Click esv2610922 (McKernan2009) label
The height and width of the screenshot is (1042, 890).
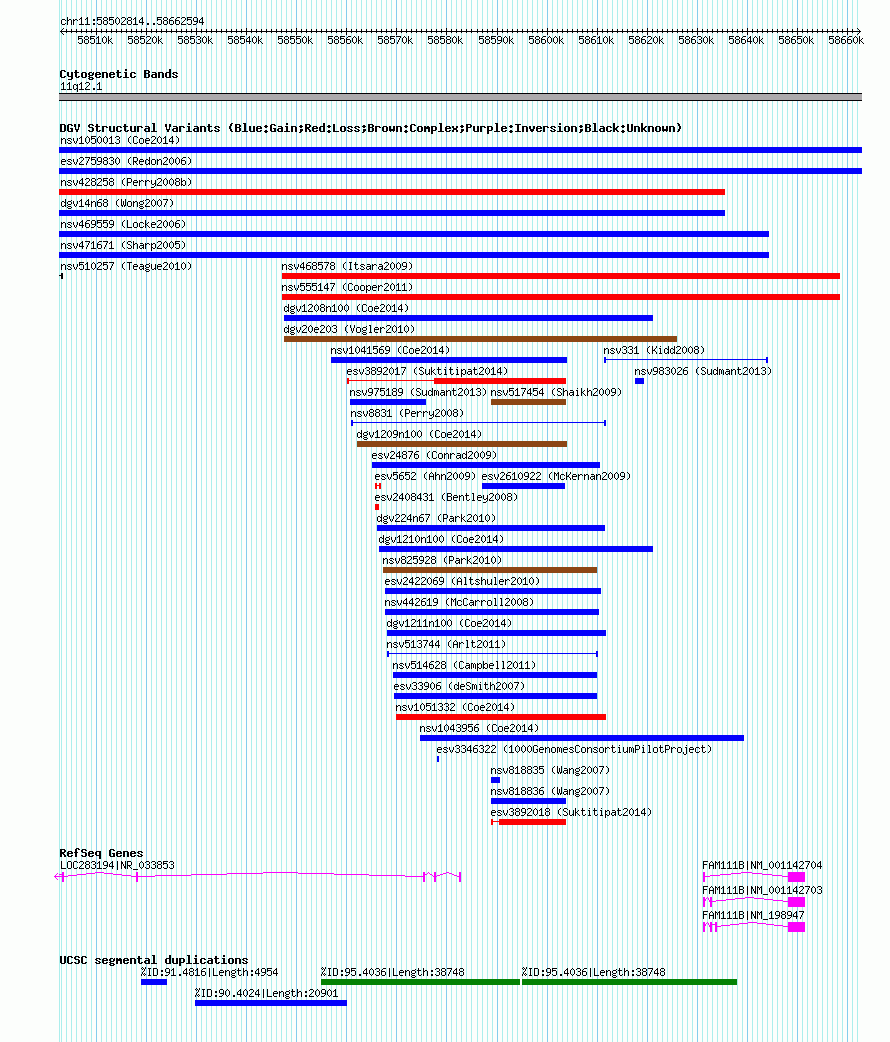tap(556, 476)
